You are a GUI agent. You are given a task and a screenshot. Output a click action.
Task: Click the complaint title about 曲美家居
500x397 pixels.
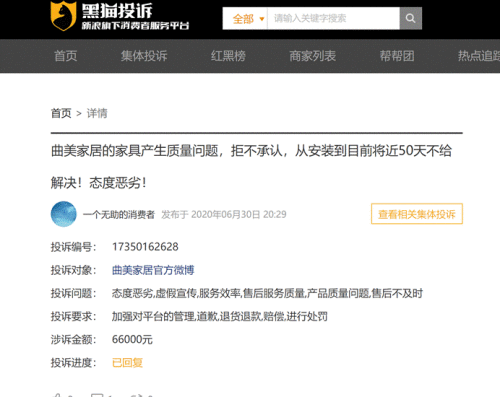click(x=251, y=167)
